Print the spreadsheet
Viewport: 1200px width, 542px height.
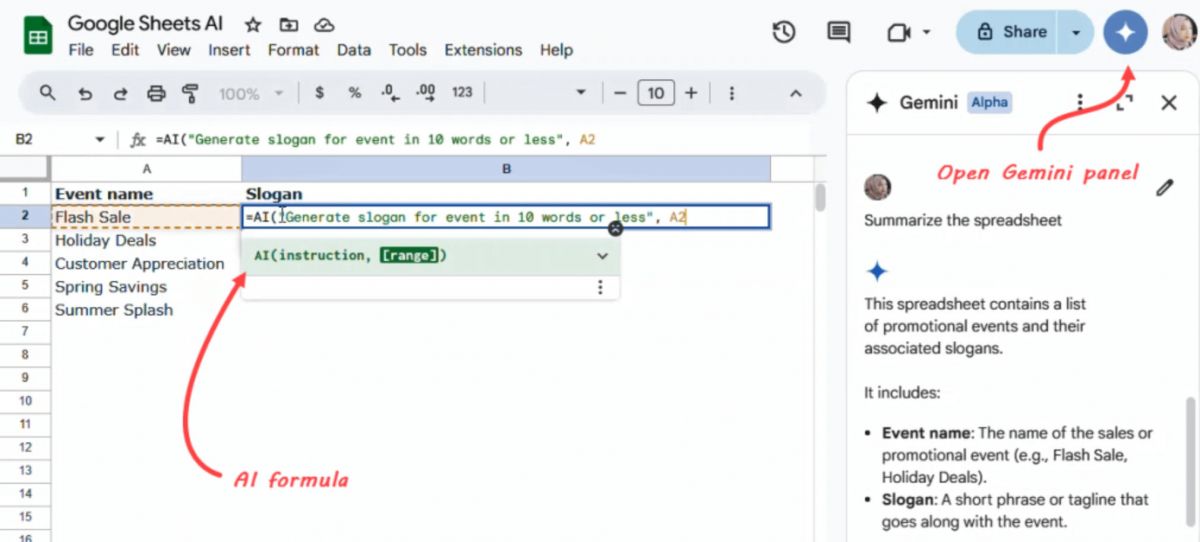pyautogui.click(x=156, y=93)
